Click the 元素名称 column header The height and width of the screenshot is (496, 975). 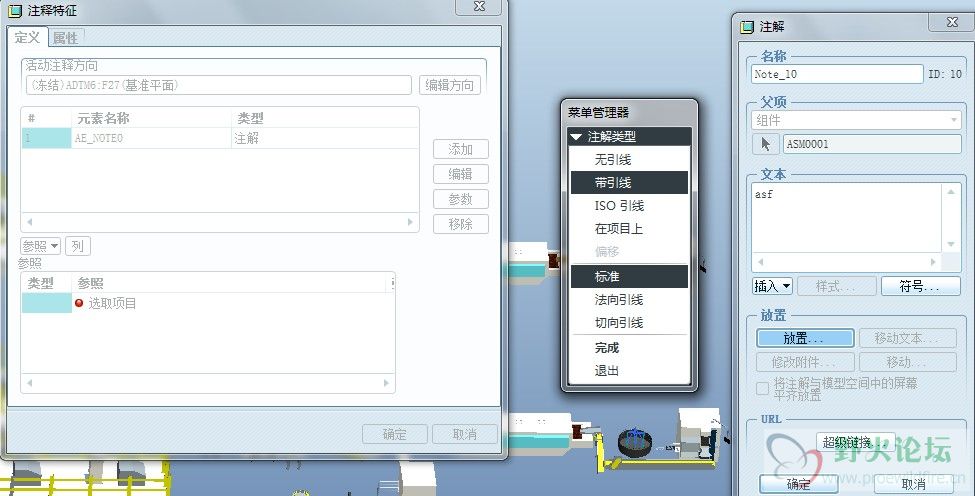click(x=151, y=118)
